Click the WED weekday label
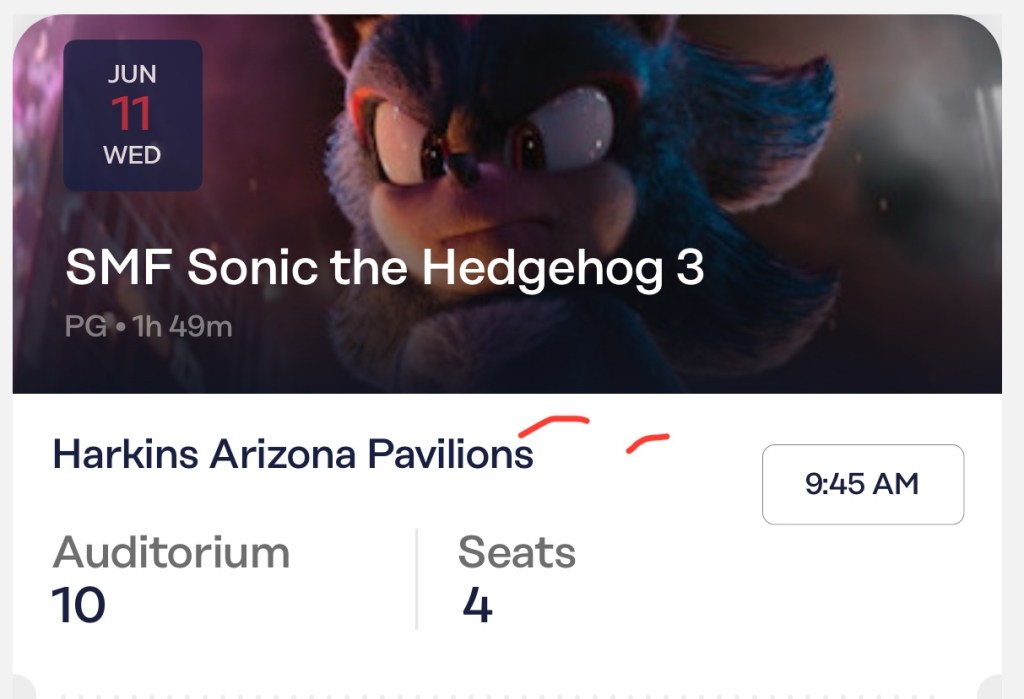The image size is (1024, 699). (132, 155)
